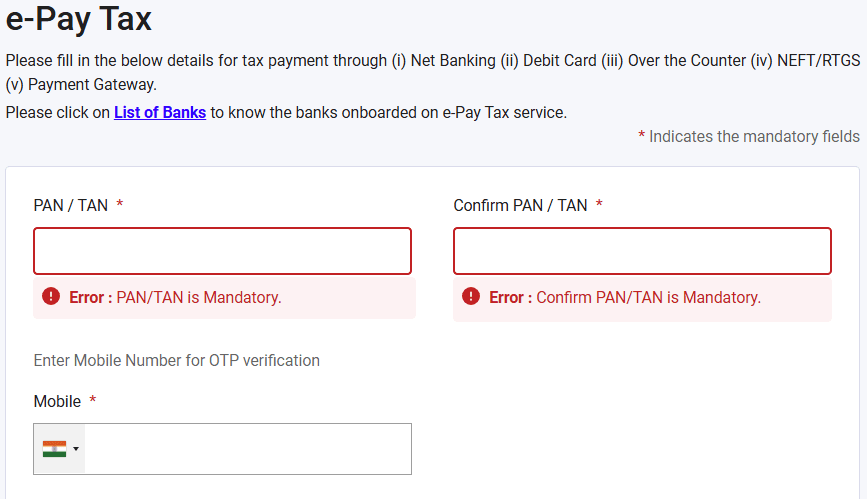
Task: Open the List of Banks link
Action: click(x=160, y=112)
